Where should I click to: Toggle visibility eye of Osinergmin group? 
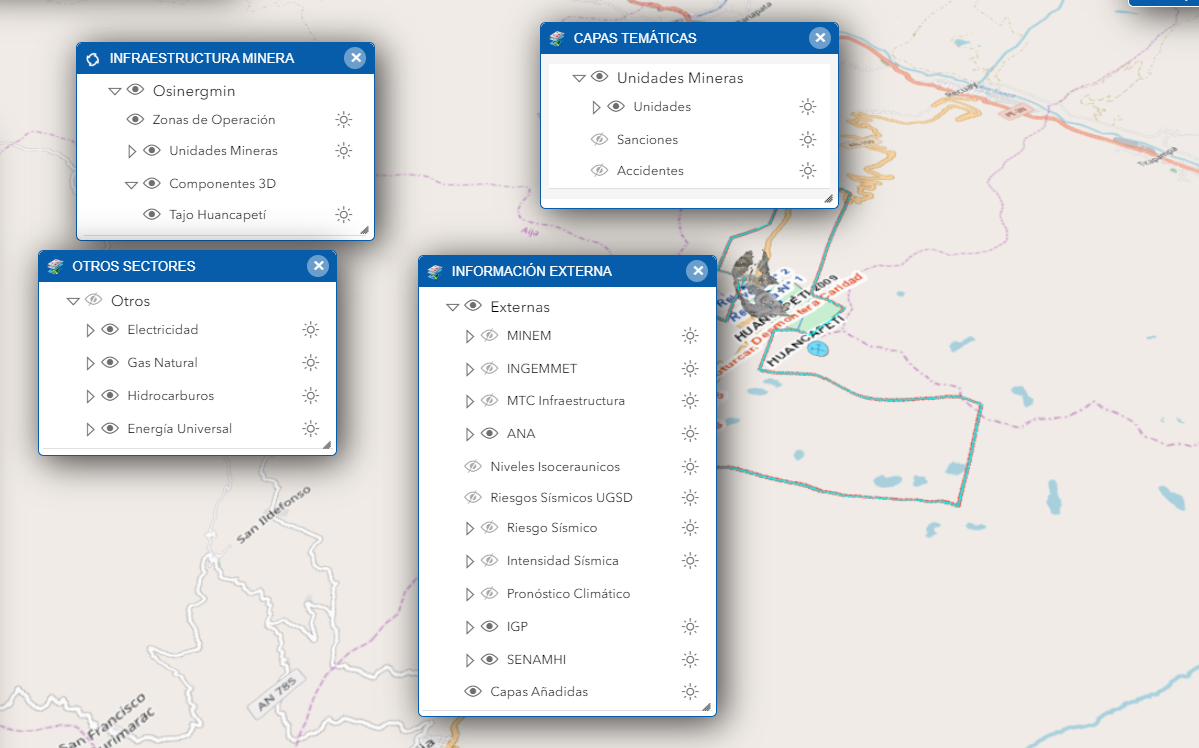pos(135,90)
